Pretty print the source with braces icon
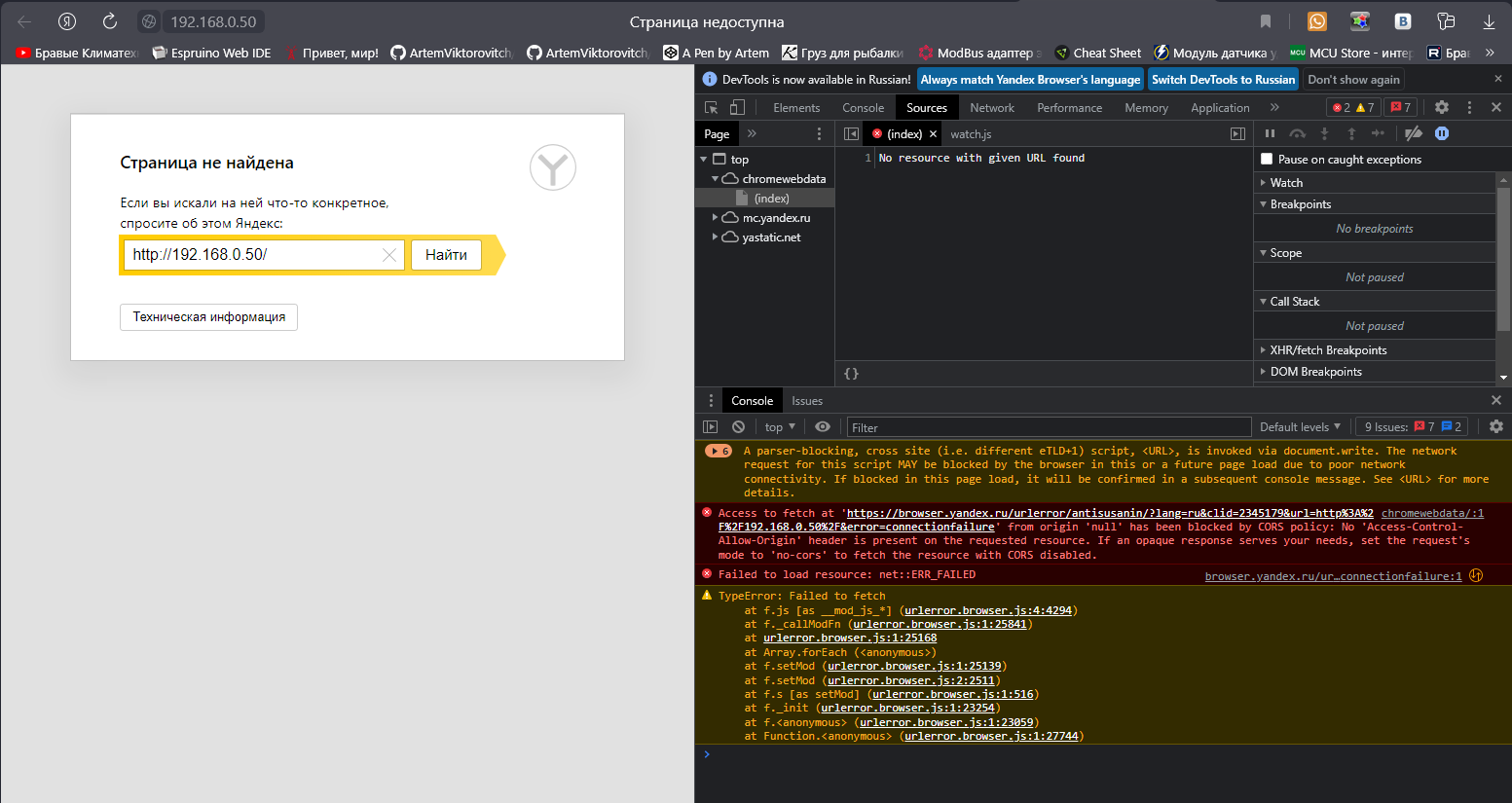Viewport: 1512px width, 803px height. [x=851, y=374]
